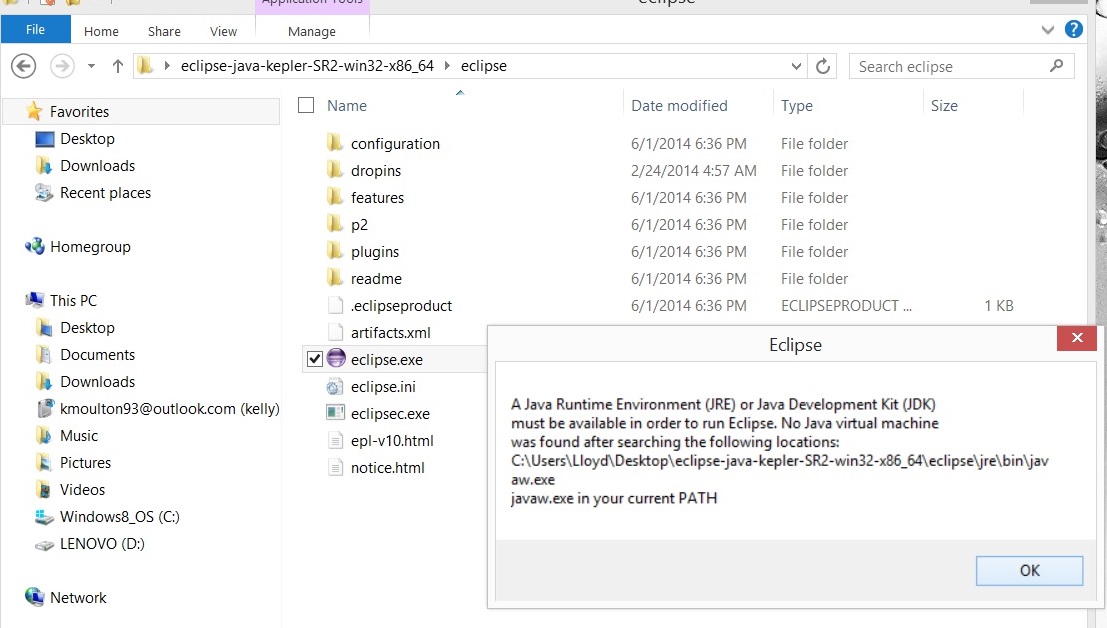This screenshot has width=1107, height=628.
Task: Click the Back navigation arrow
Action: (x=23, y=66)
